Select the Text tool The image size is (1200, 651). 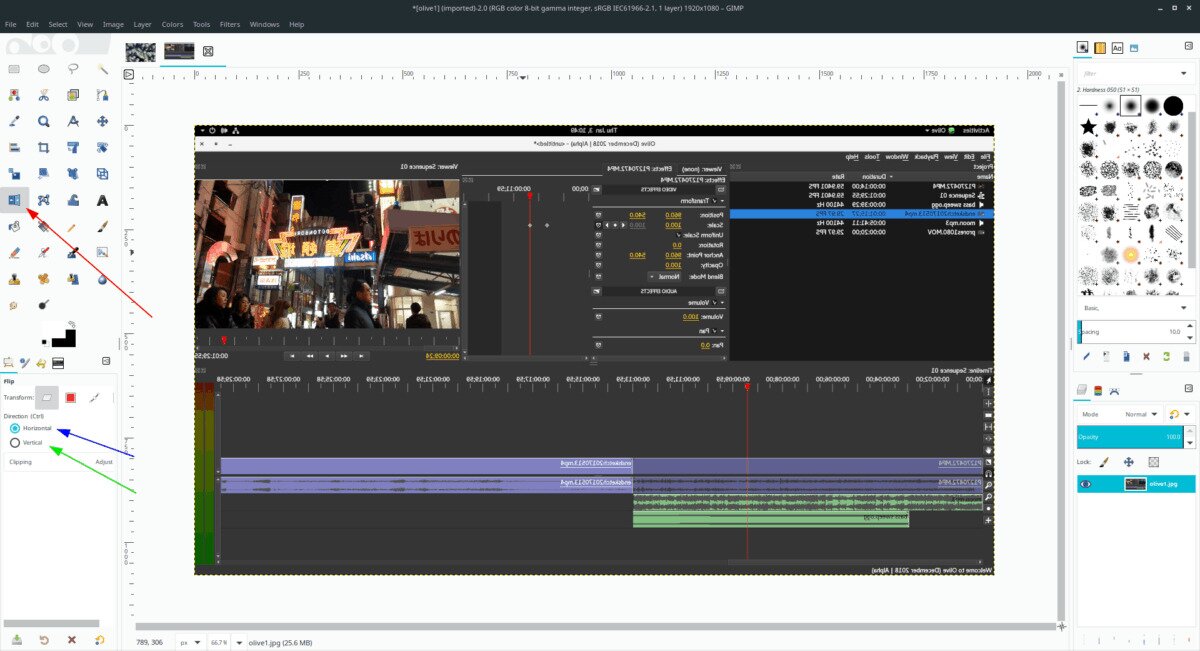pyautogui.click(x=102, y=200)
